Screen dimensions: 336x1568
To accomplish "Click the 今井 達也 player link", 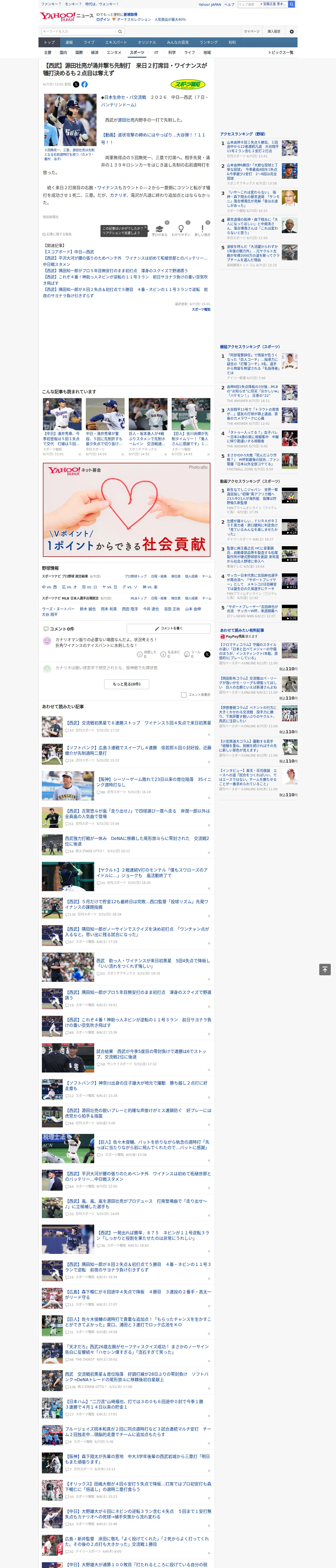I will tap(151, 609).
